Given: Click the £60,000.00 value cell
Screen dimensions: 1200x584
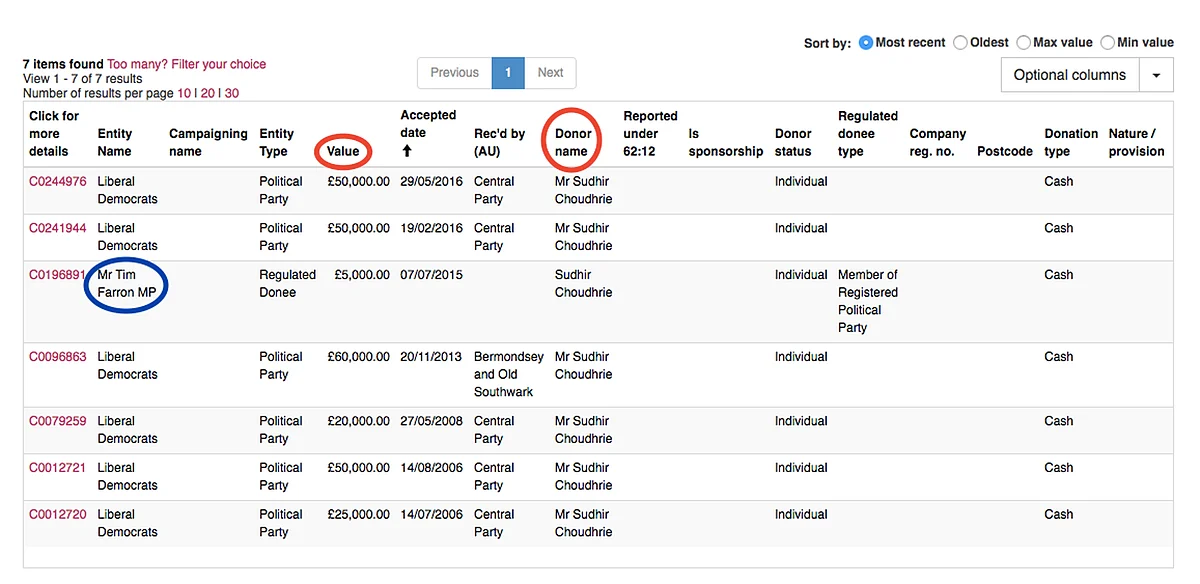Looking at the screenshot, I should (358, 357).
